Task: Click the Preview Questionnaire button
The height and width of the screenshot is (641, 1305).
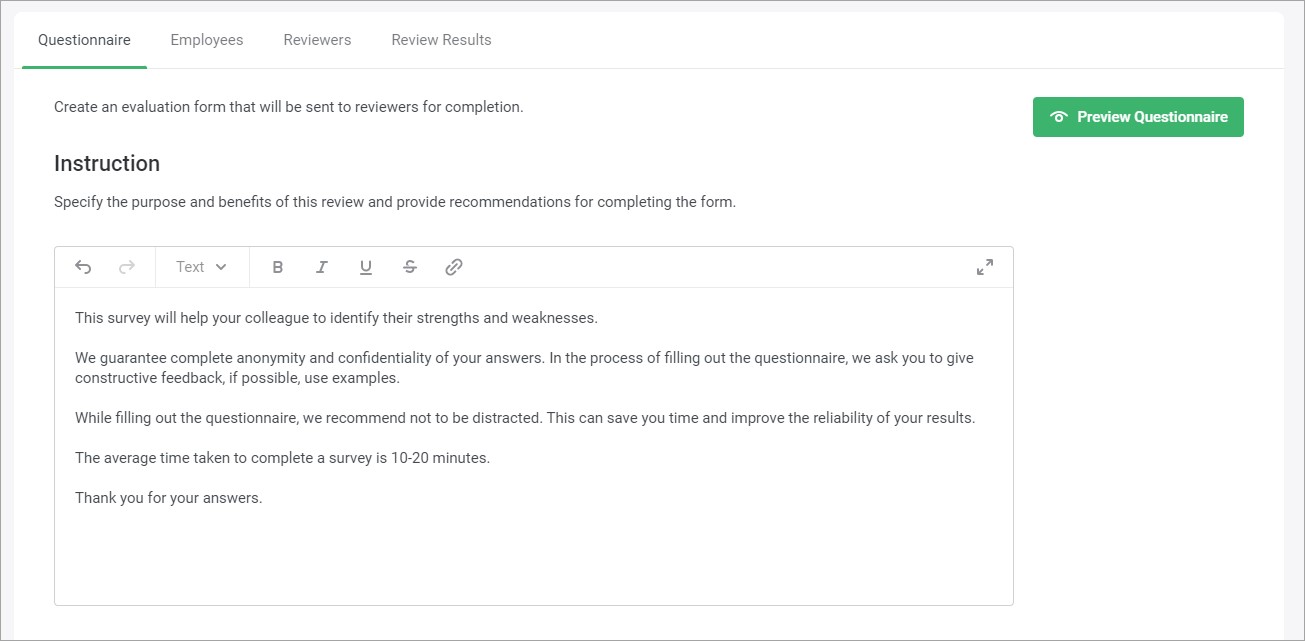Action: pos(1138,117)
